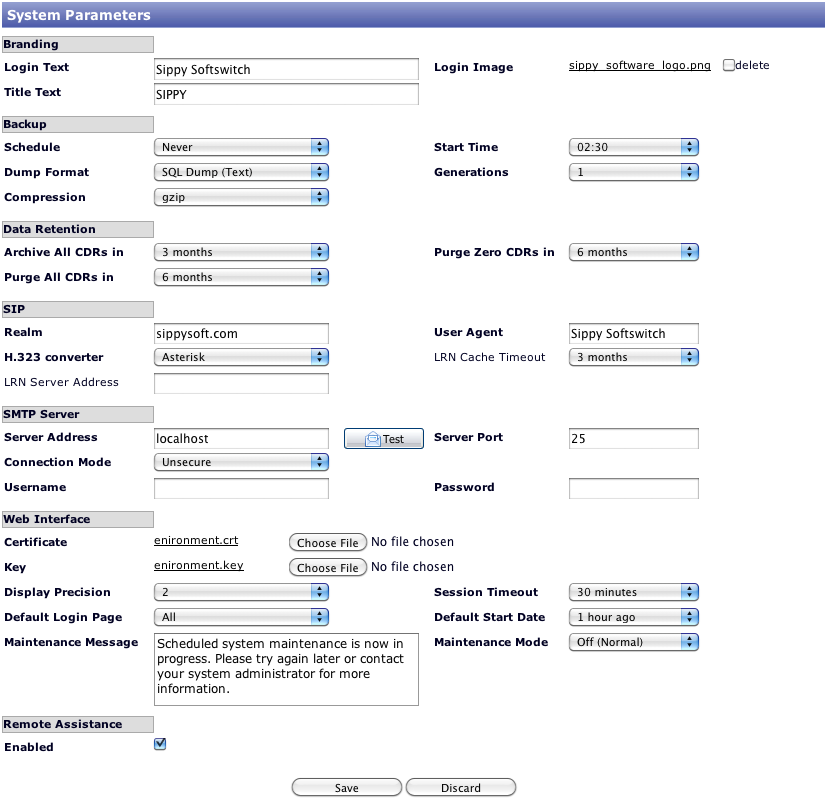Image resolution: width=825 pixels, height=802 pixels.
Task: Click the Test button with envelope icon
Action: pyautogui.click(x=384, y=439)
